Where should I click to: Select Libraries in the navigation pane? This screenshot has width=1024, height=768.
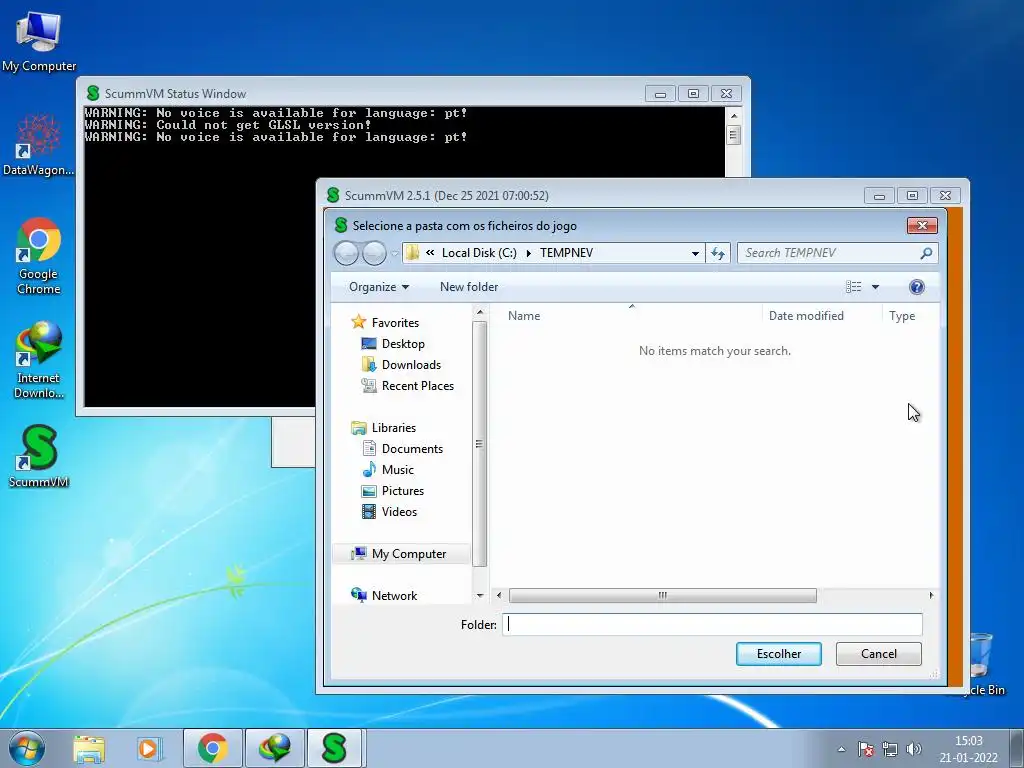pyautogui.click(x=393, y=428)
